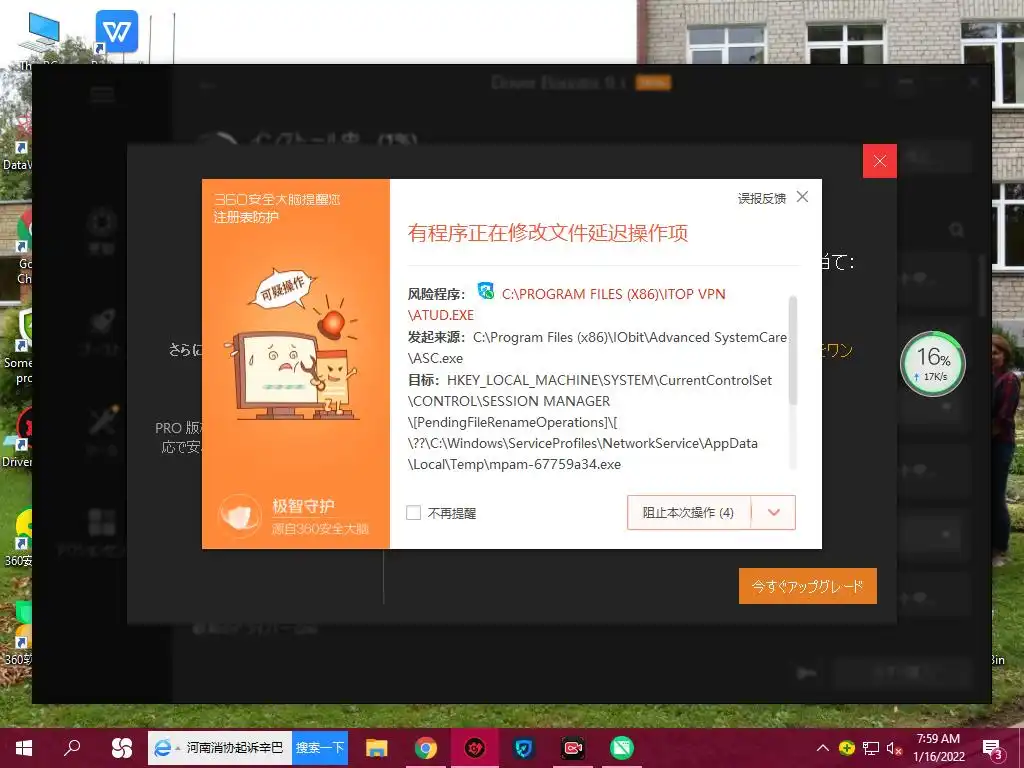Click the 360 tray icon with yellow plus
This screenshot has width=1024, height=768.
coord(846,748)
